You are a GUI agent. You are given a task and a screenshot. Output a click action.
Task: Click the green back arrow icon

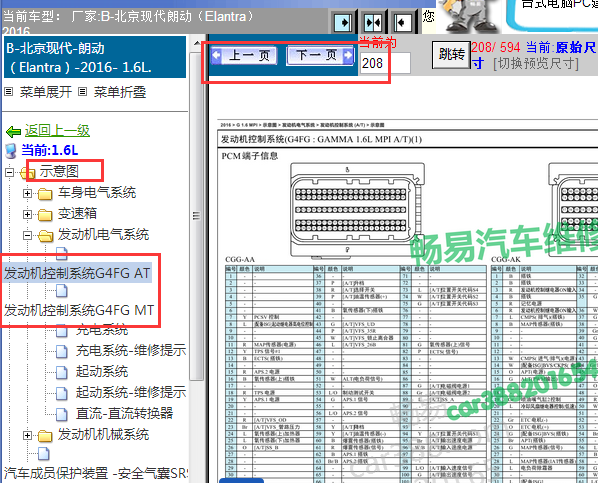pos(13,132)
